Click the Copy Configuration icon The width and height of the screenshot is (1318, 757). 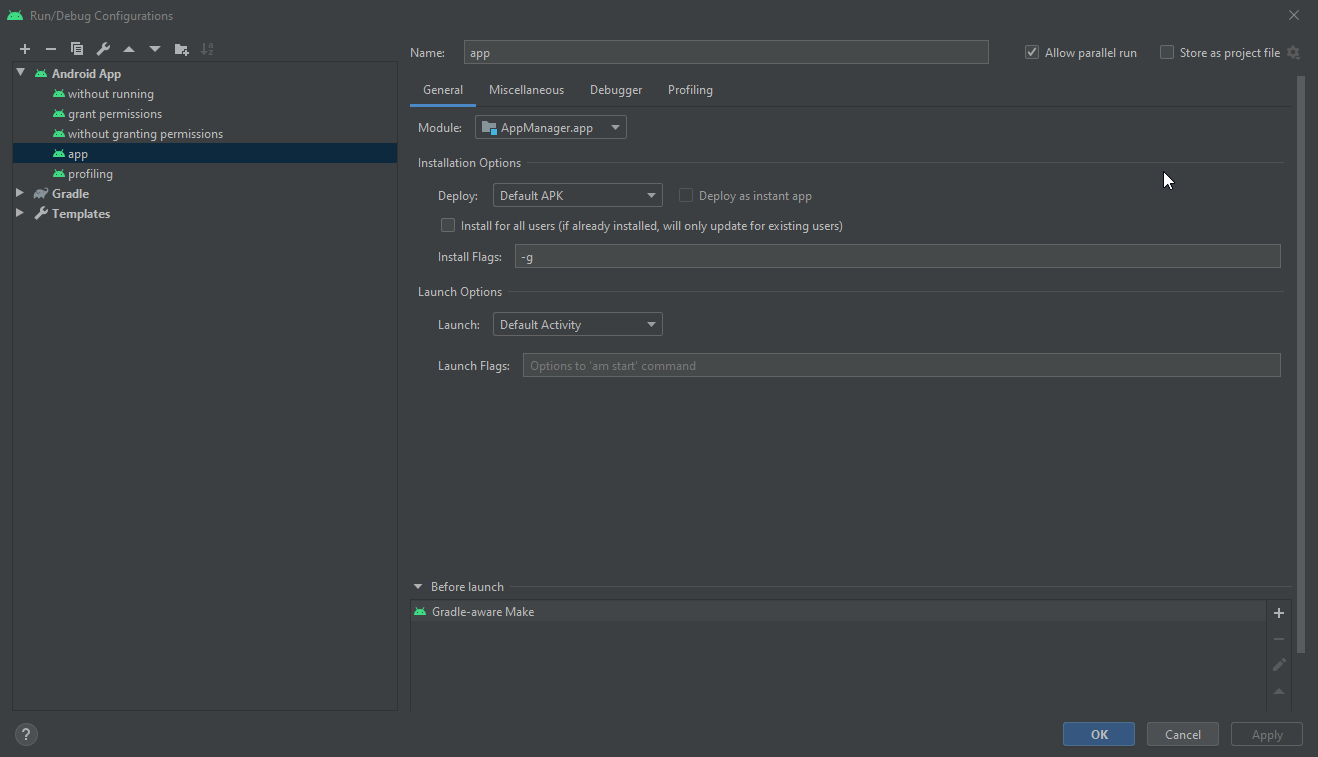click(x=77, y=49)
